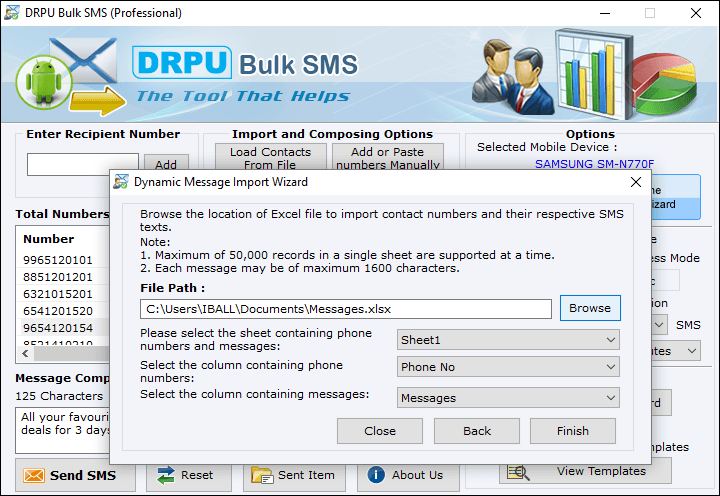Screen dimensions: 720x496
Task: Click the DRPU Bulk SMS title bar icon
Action: tap(11, 13)
